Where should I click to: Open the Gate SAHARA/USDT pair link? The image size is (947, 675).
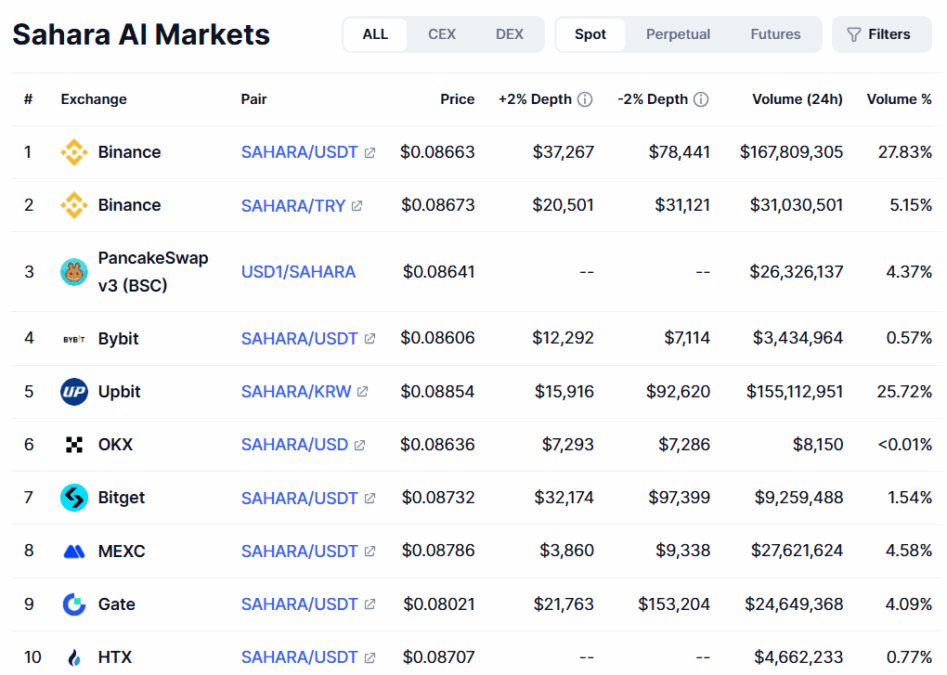point(300,604)
